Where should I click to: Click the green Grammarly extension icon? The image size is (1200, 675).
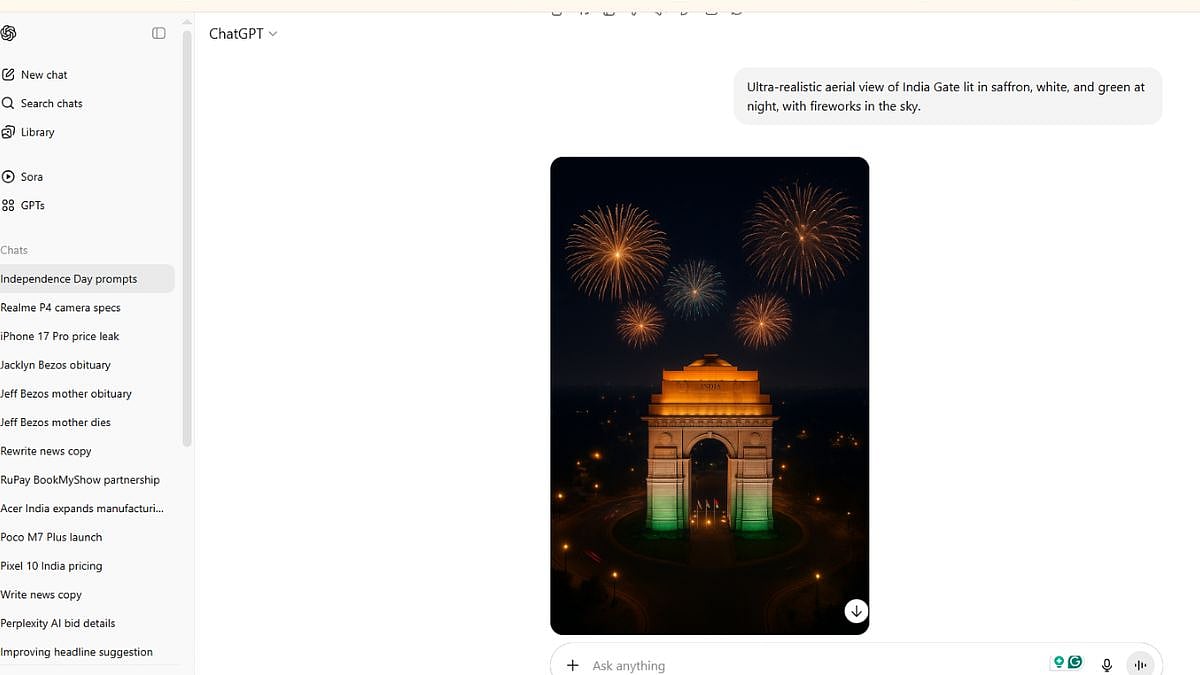pos(1075,662)
